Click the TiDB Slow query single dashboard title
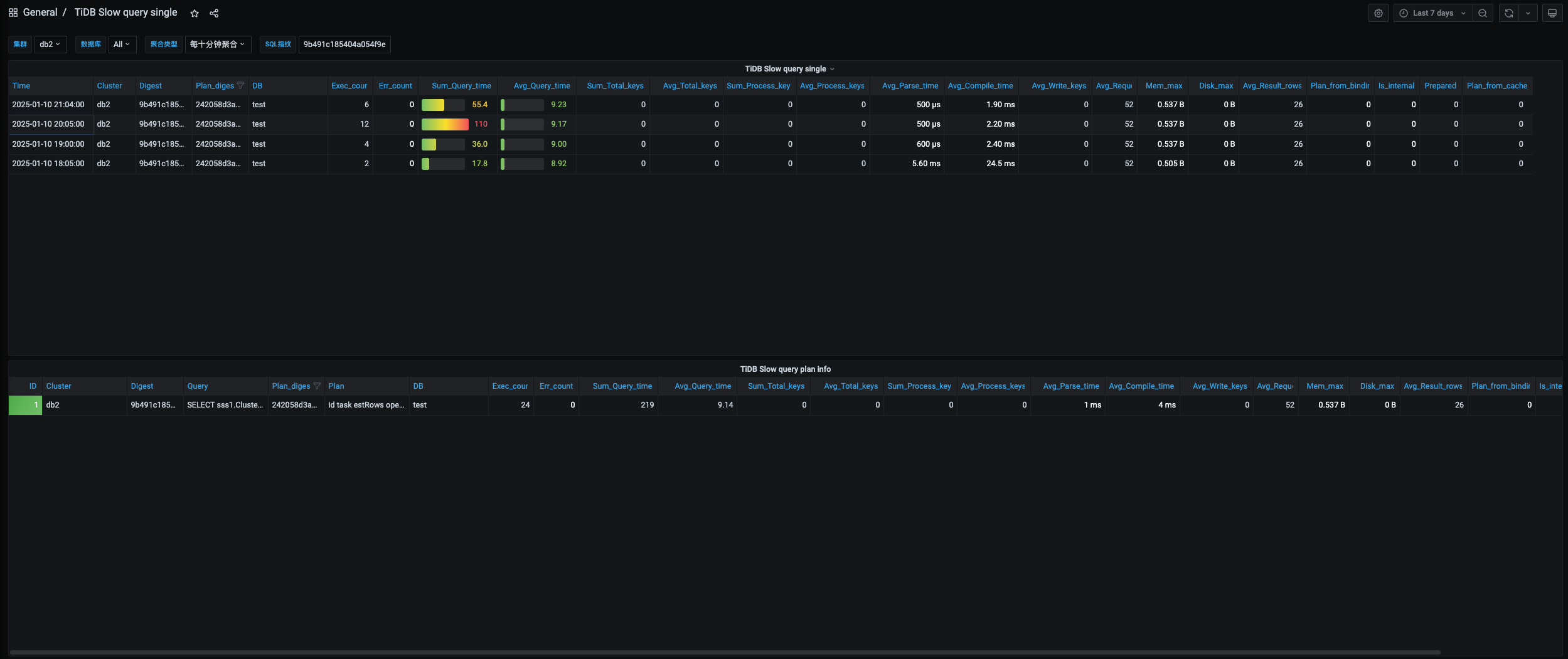Viewport: 1568px width, 659px height. tap(125, 13)
